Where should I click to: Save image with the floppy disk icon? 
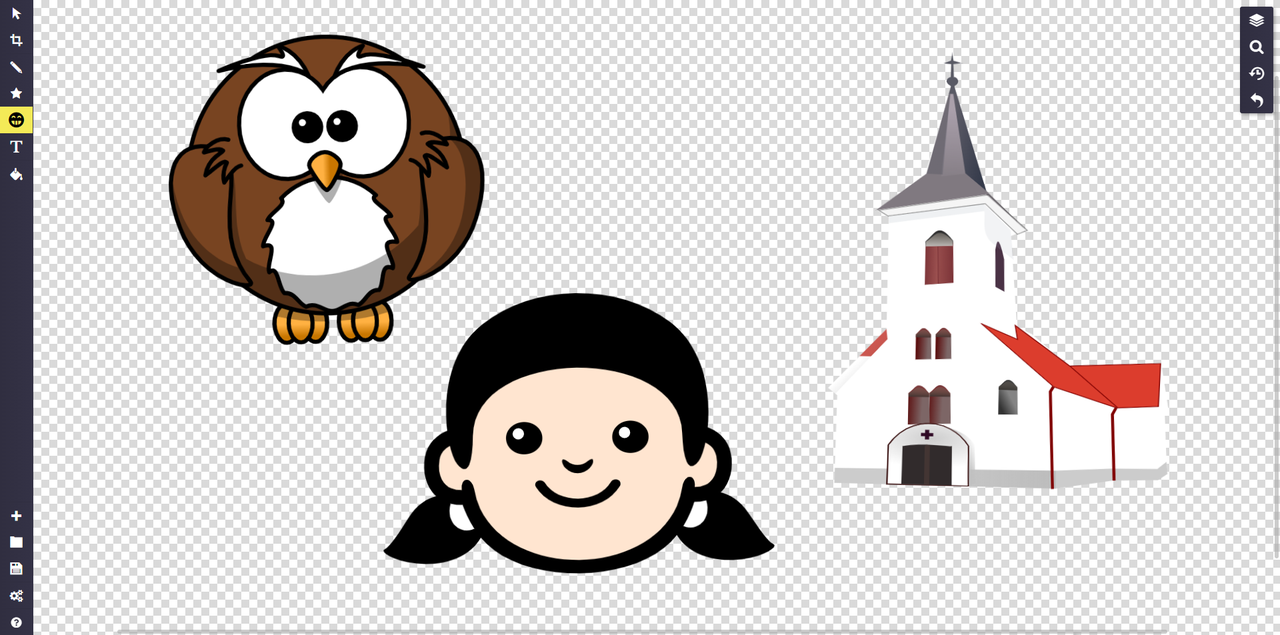16,569
